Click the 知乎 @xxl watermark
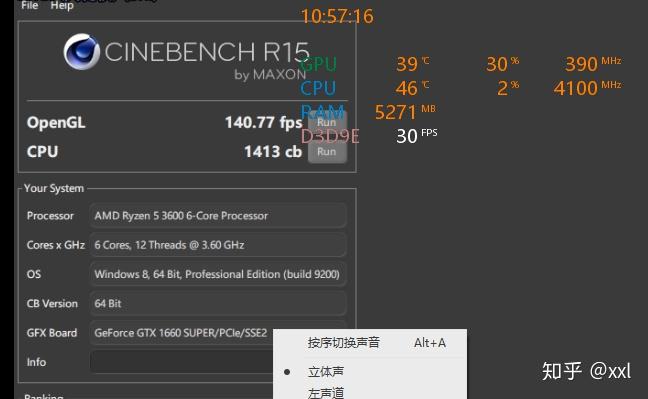The height and width of the screenshot is (399, 648). tap(586, 371)
